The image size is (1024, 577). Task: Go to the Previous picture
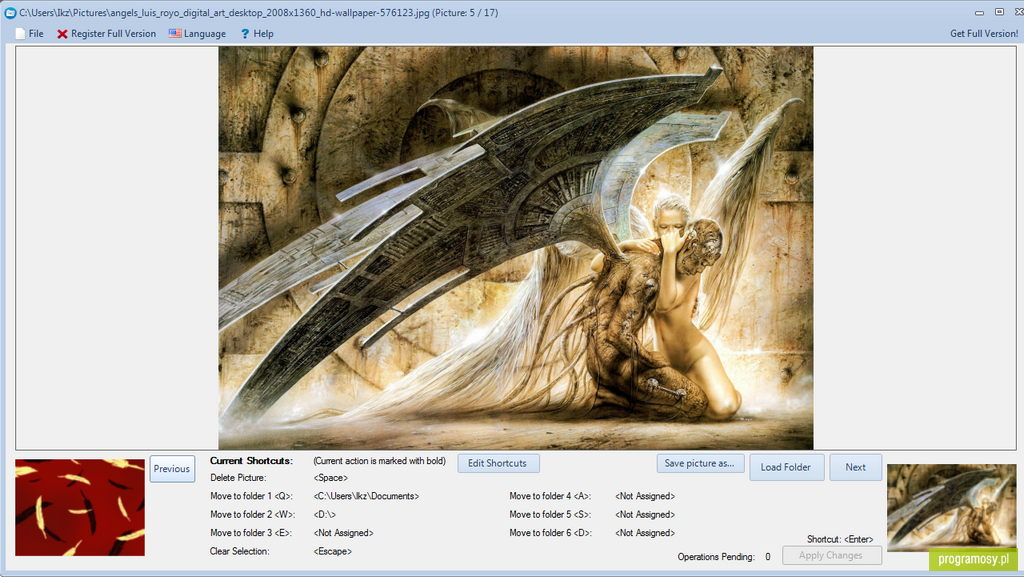172,469
